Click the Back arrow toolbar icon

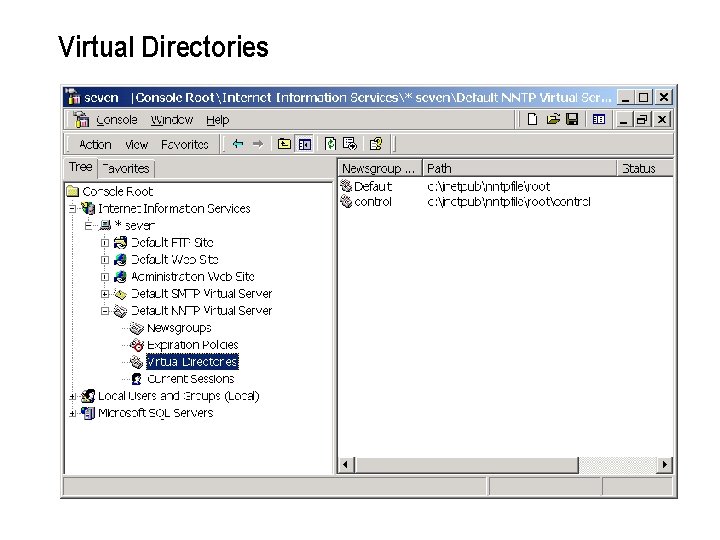click(x=238, y=144)
